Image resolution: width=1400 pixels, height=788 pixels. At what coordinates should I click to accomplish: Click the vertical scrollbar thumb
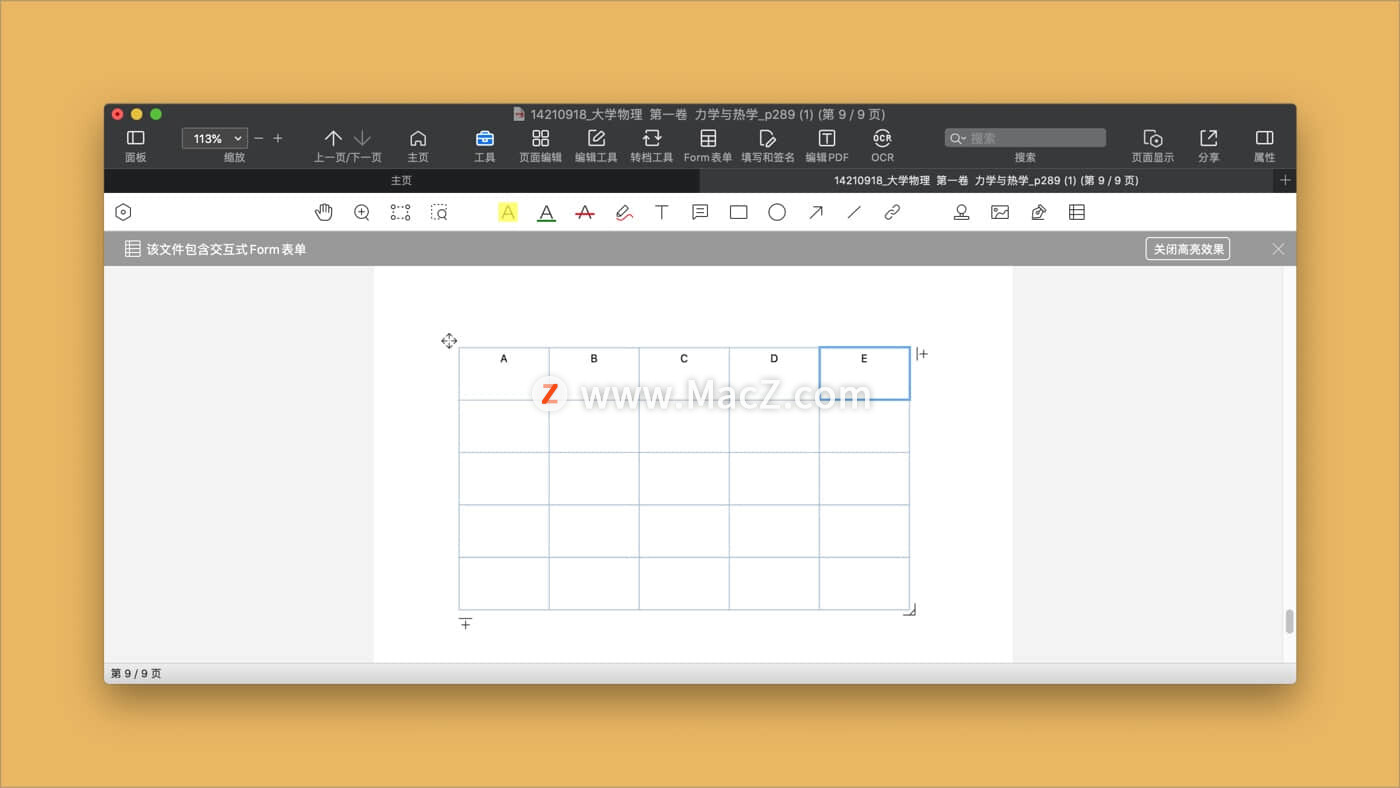tap(1289, 621)
